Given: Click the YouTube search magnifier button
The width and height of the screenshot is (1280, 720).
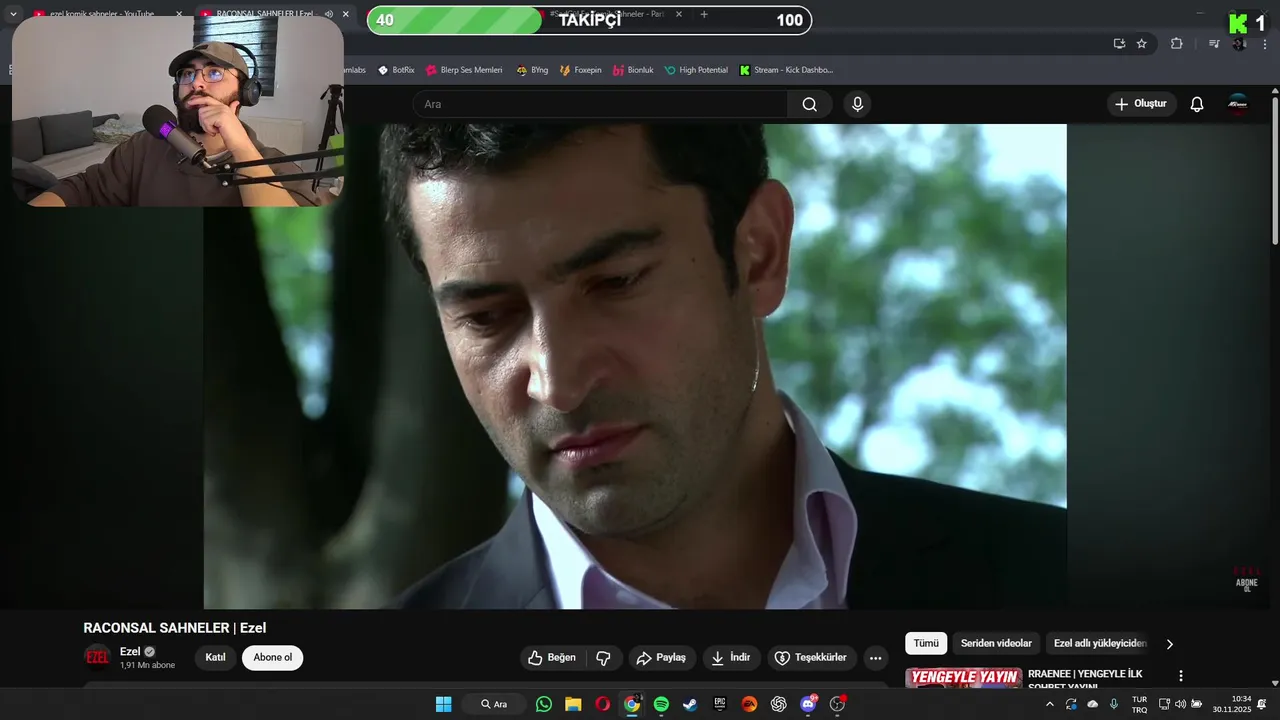Looking at the screenshot, I should point(809,104).
